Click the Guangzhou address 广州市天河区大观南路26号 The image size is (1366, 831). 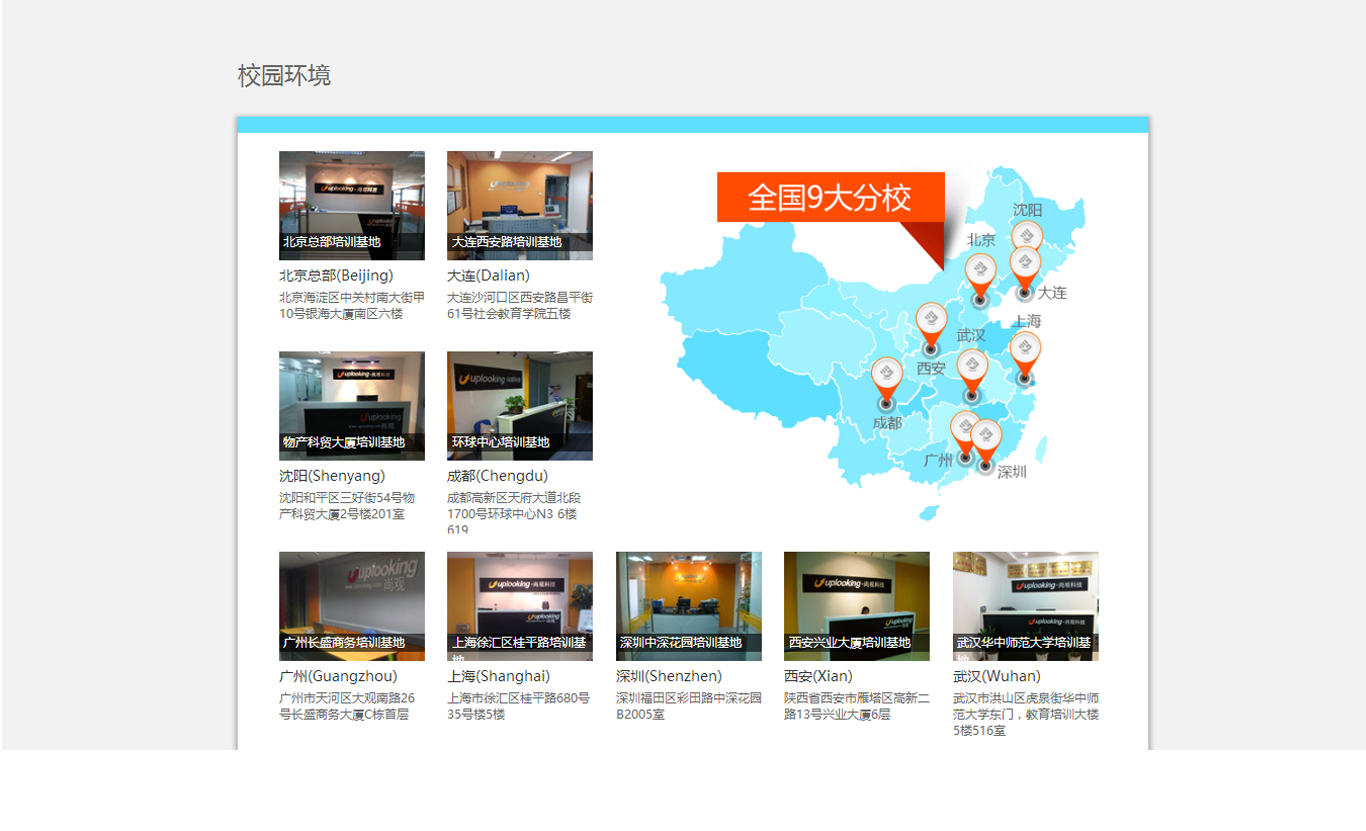[x=347, y=706]
